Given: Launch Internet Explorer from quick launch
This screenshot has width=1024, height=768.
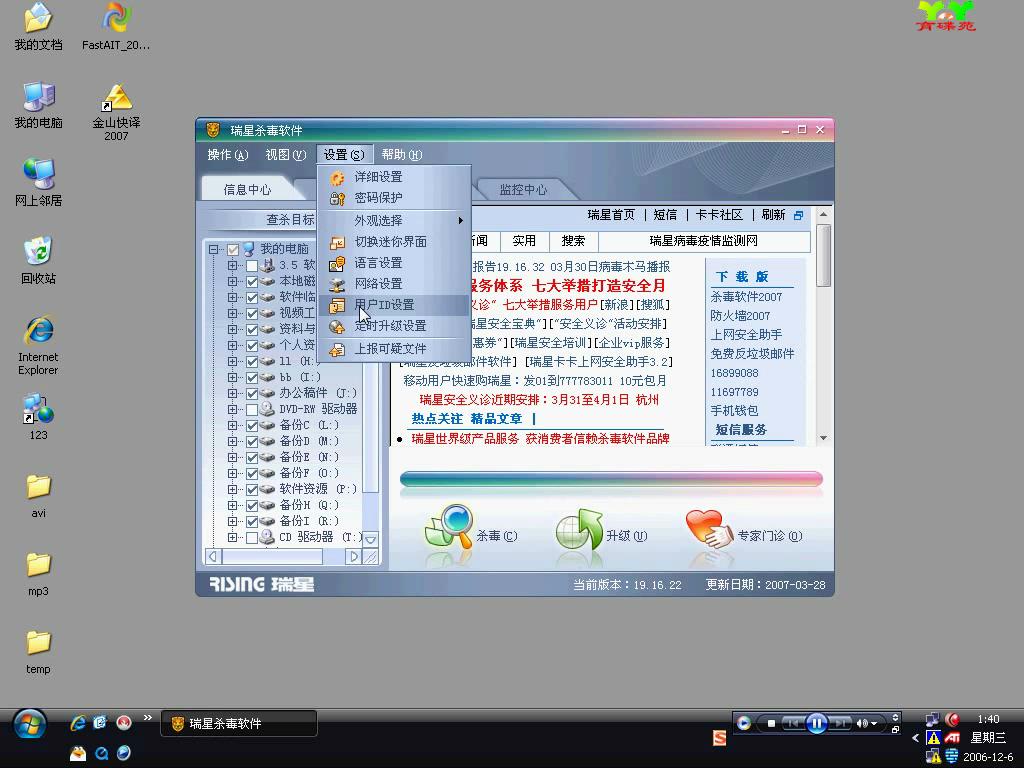Looking at the screenshot, I should [78, 723].
